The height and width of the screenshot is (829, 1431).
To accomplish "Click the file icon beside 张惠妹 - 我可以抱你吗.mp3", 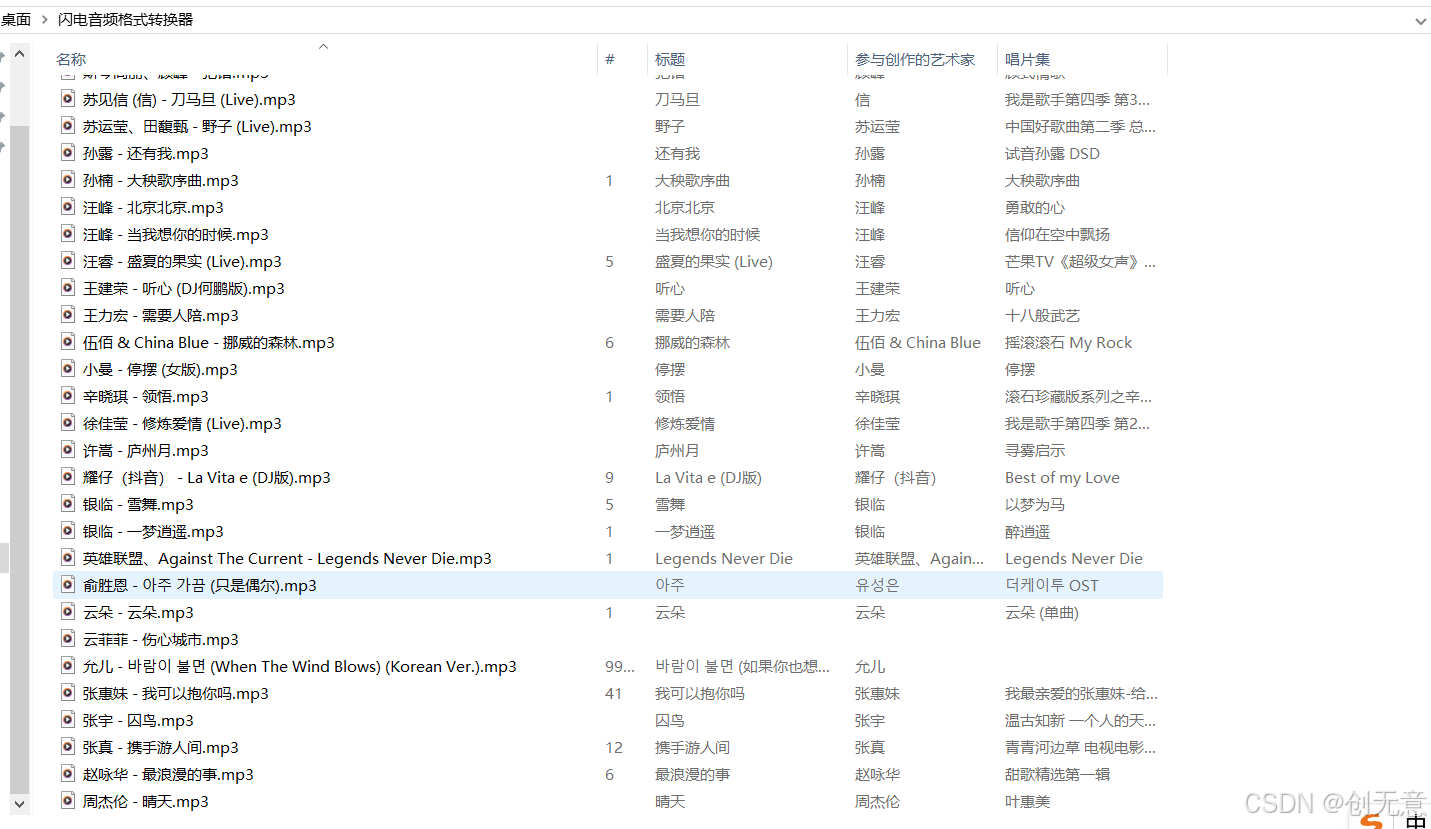I will 68,693.
